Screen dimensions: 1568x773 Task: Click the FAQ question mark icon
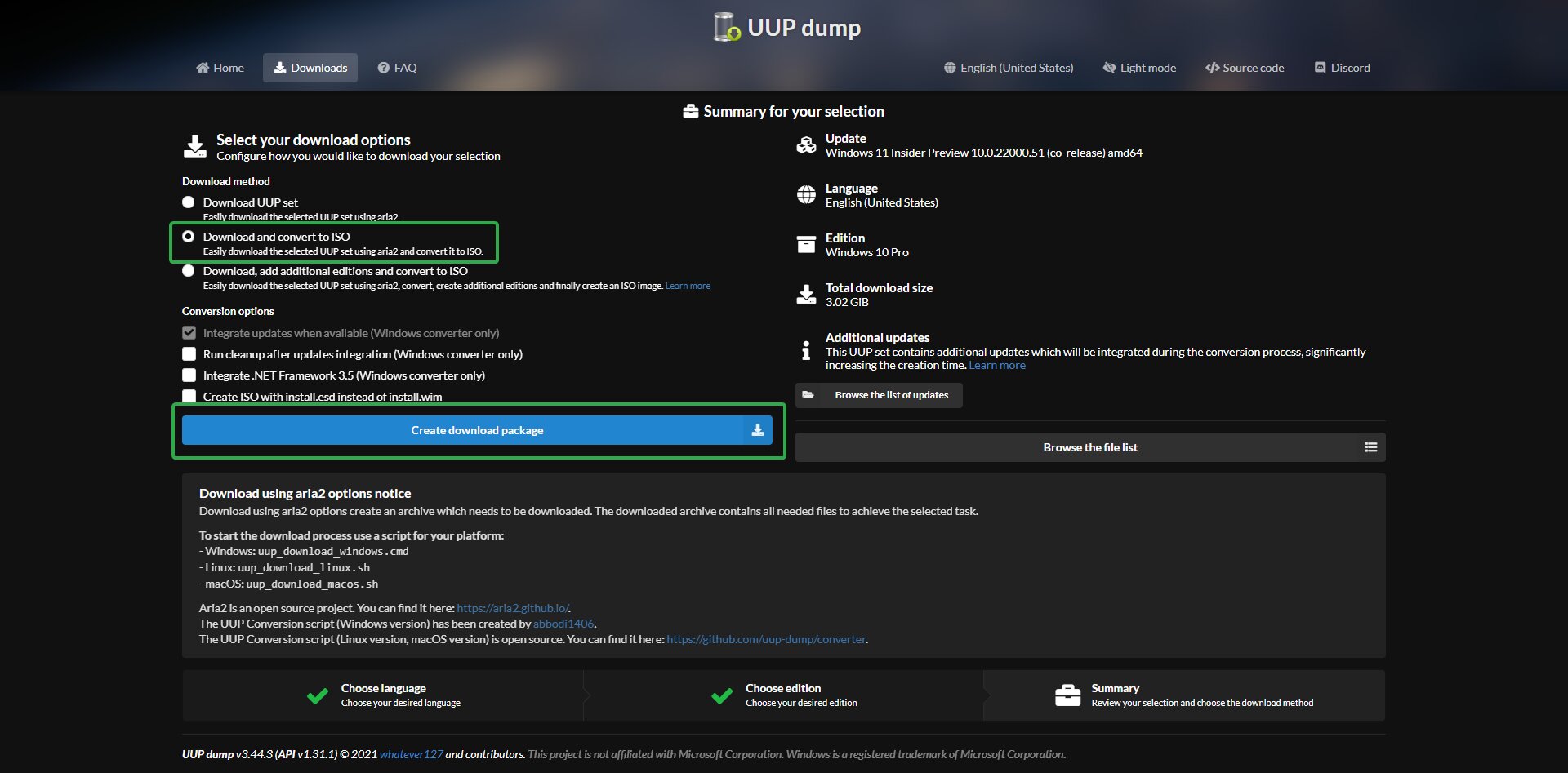point(383,68)
